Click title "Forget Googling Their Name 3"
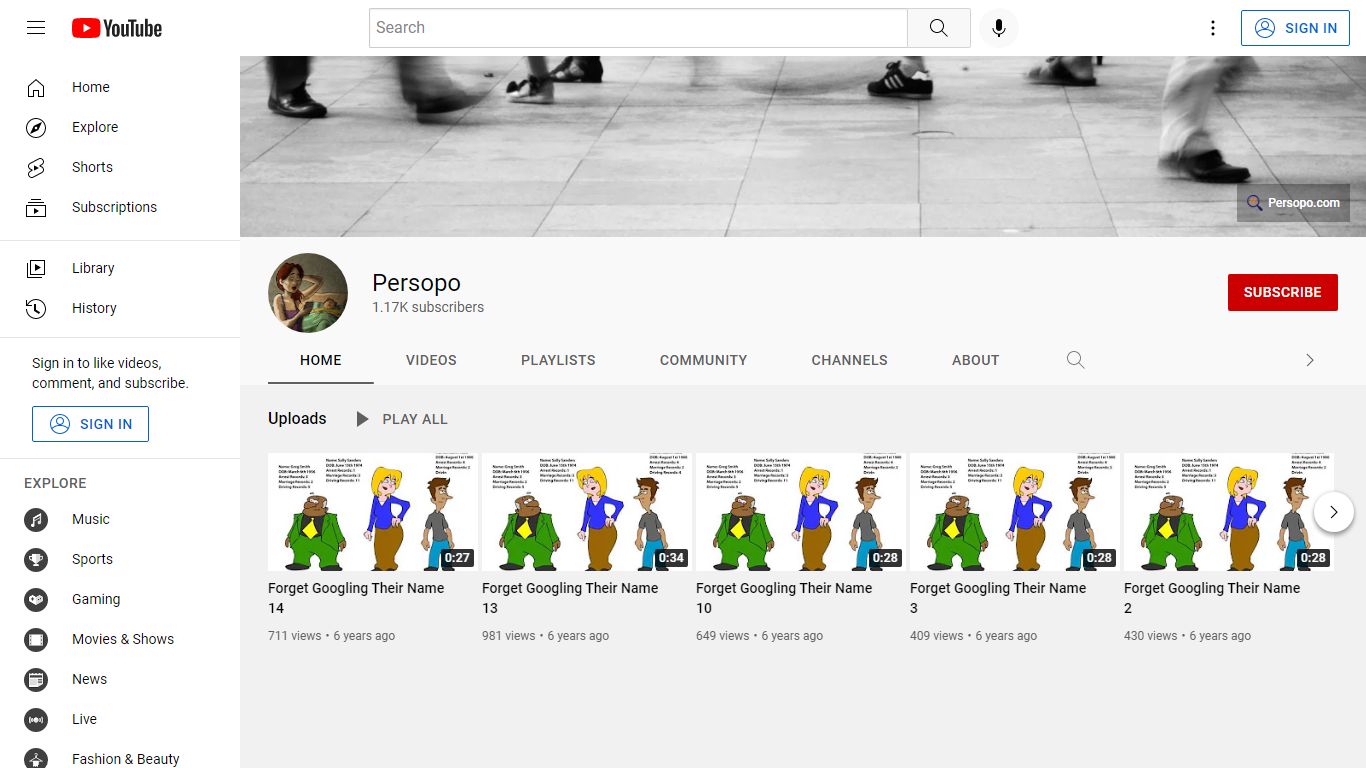 pos(998,598)
